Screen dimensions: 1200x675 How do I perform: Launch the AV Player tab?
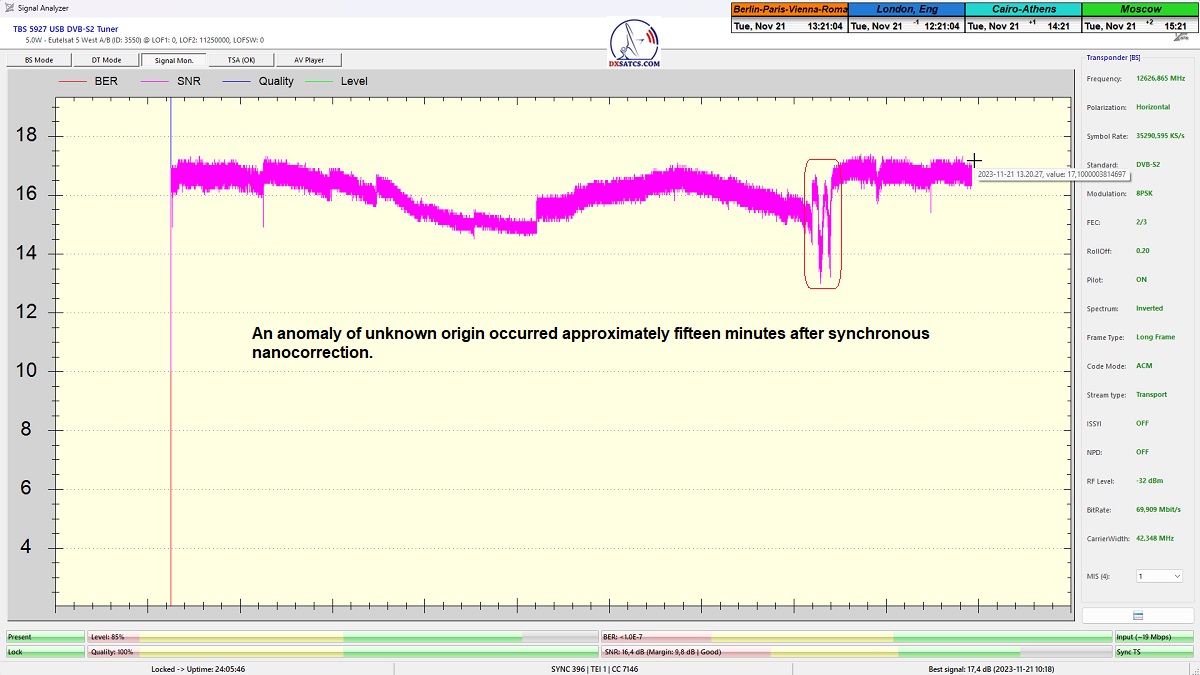click(x=309, y=60)
